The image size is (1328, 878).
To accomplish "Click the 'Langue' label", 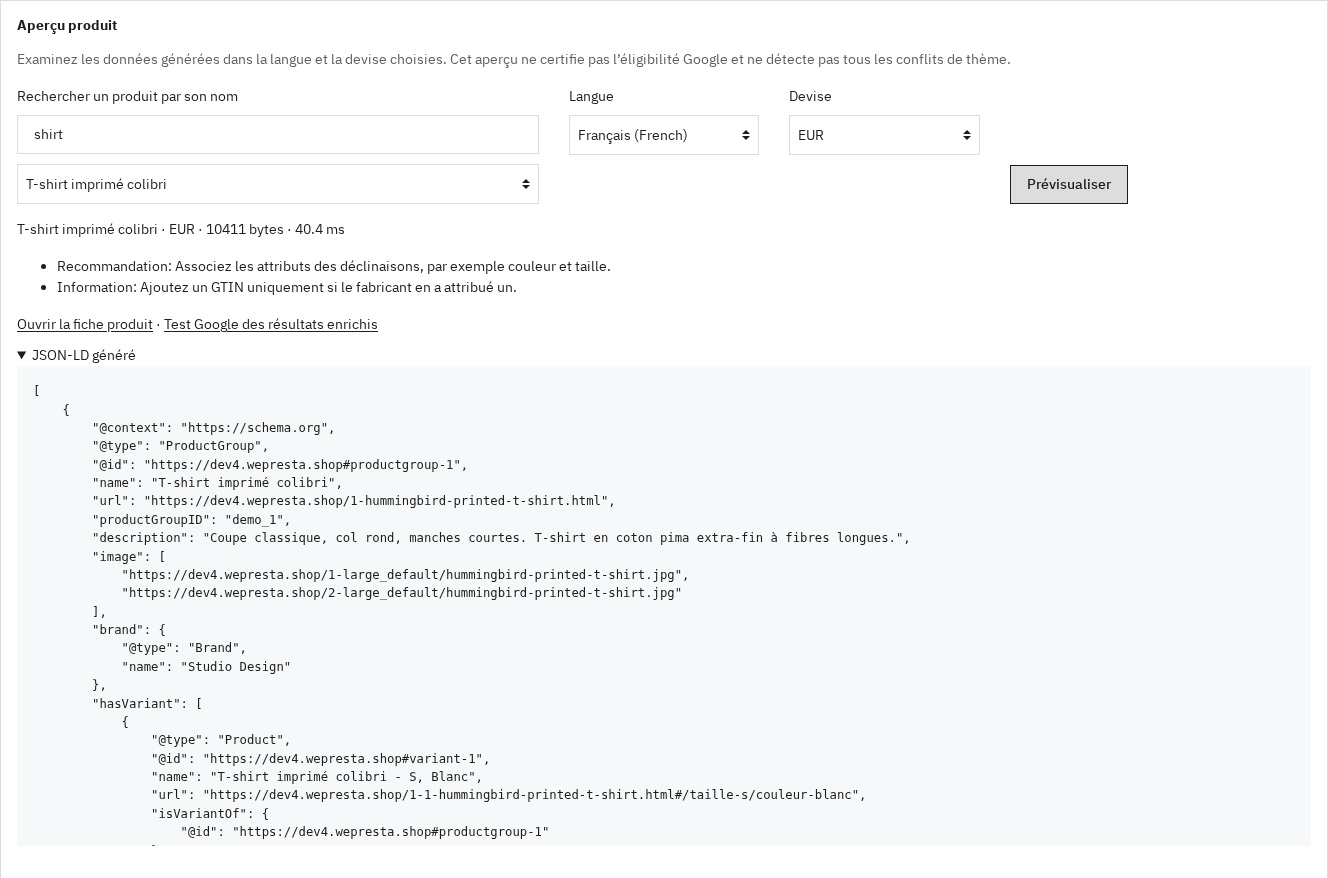I will 591,96.
